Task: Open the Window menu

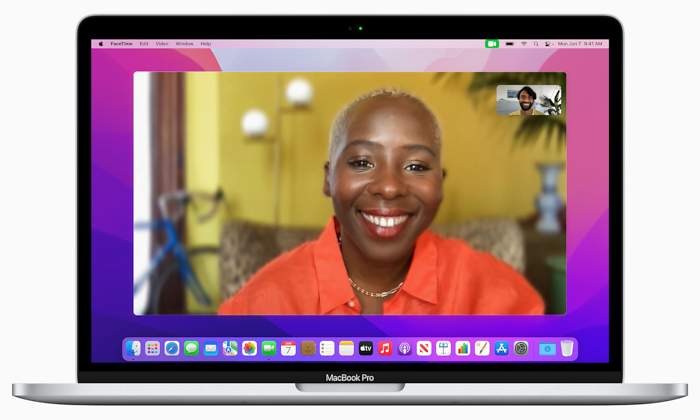Action: 184,44
